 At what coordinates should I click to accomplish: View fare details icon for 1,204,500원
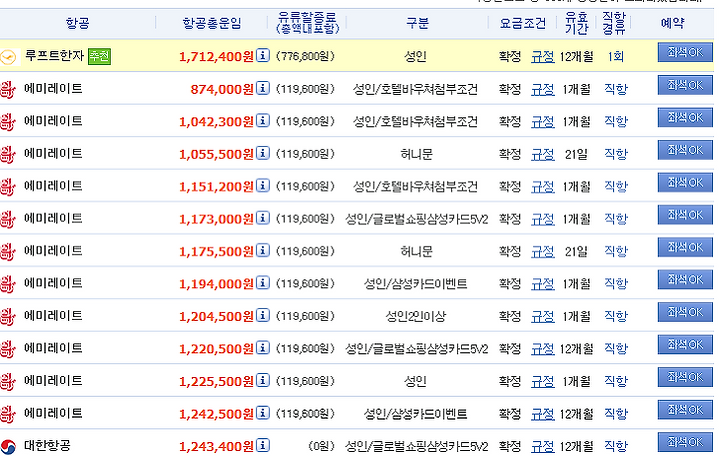click(263, 315)
